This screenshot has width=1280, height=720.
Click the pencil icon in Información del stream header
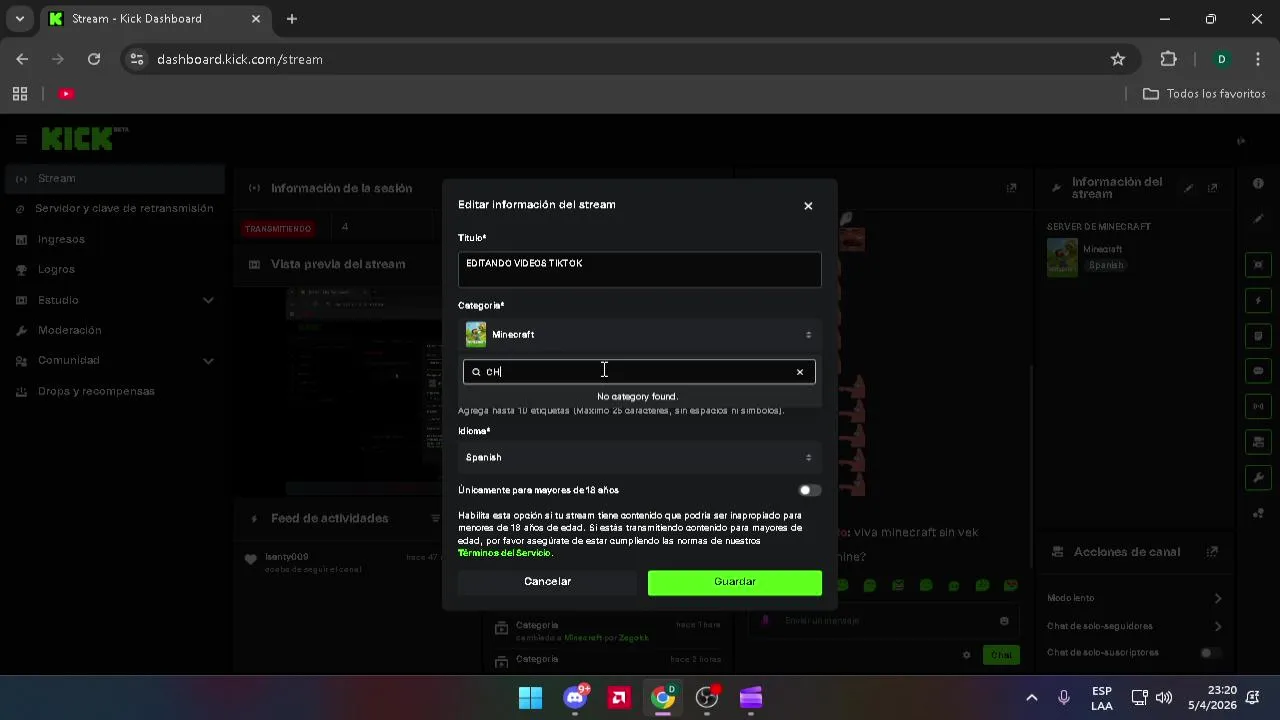point(1188,188)
